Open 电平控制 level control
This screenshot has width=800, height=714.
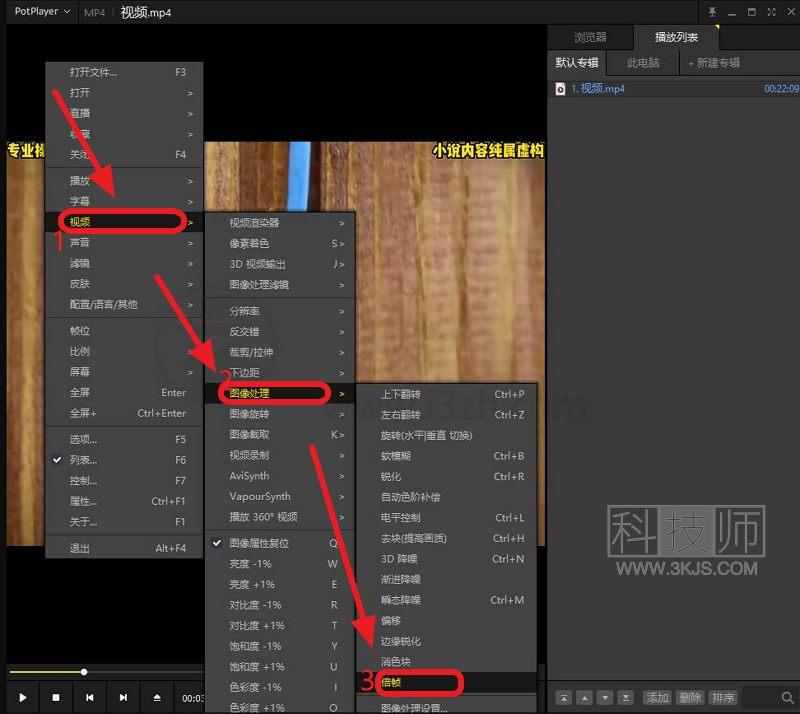coord(446,518)
